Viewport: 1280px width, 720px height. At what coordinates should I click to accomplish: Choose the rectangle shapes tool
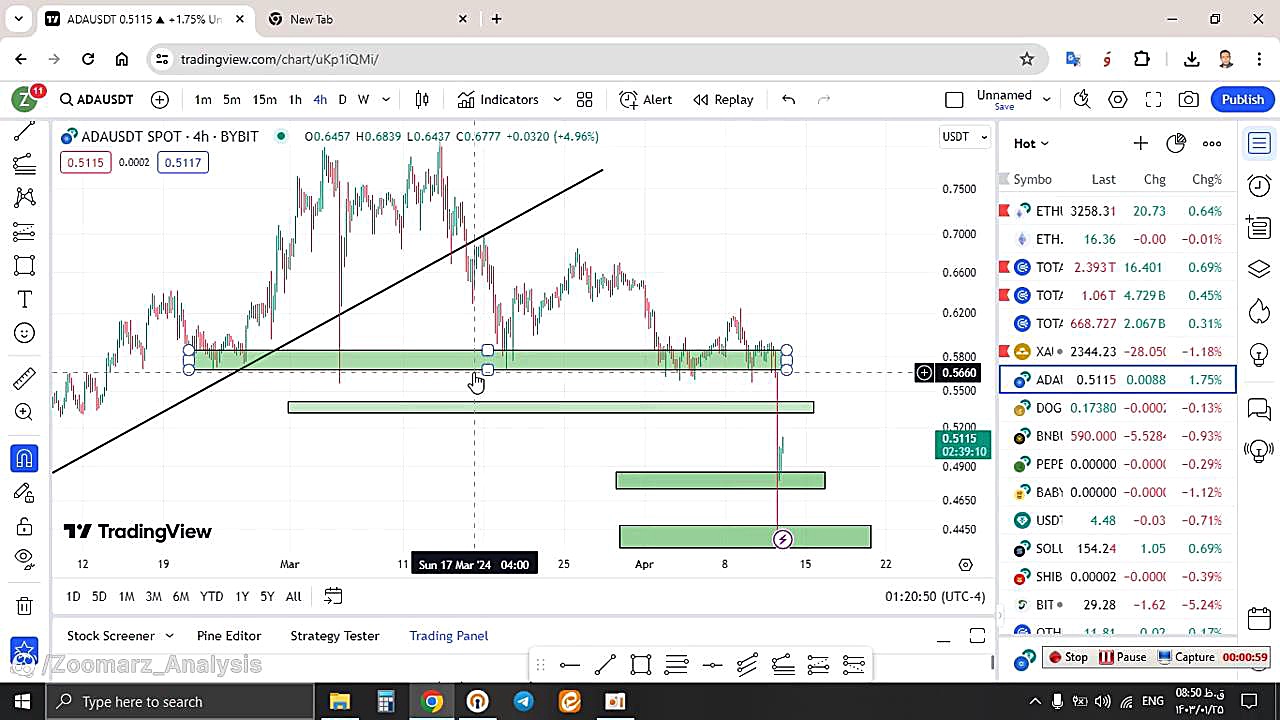coord(25,266)
